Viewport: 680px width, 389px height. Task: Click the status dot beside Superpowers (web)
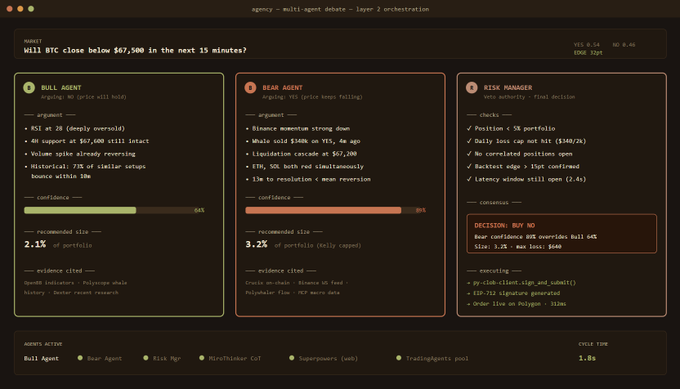(x=291, y=358)
